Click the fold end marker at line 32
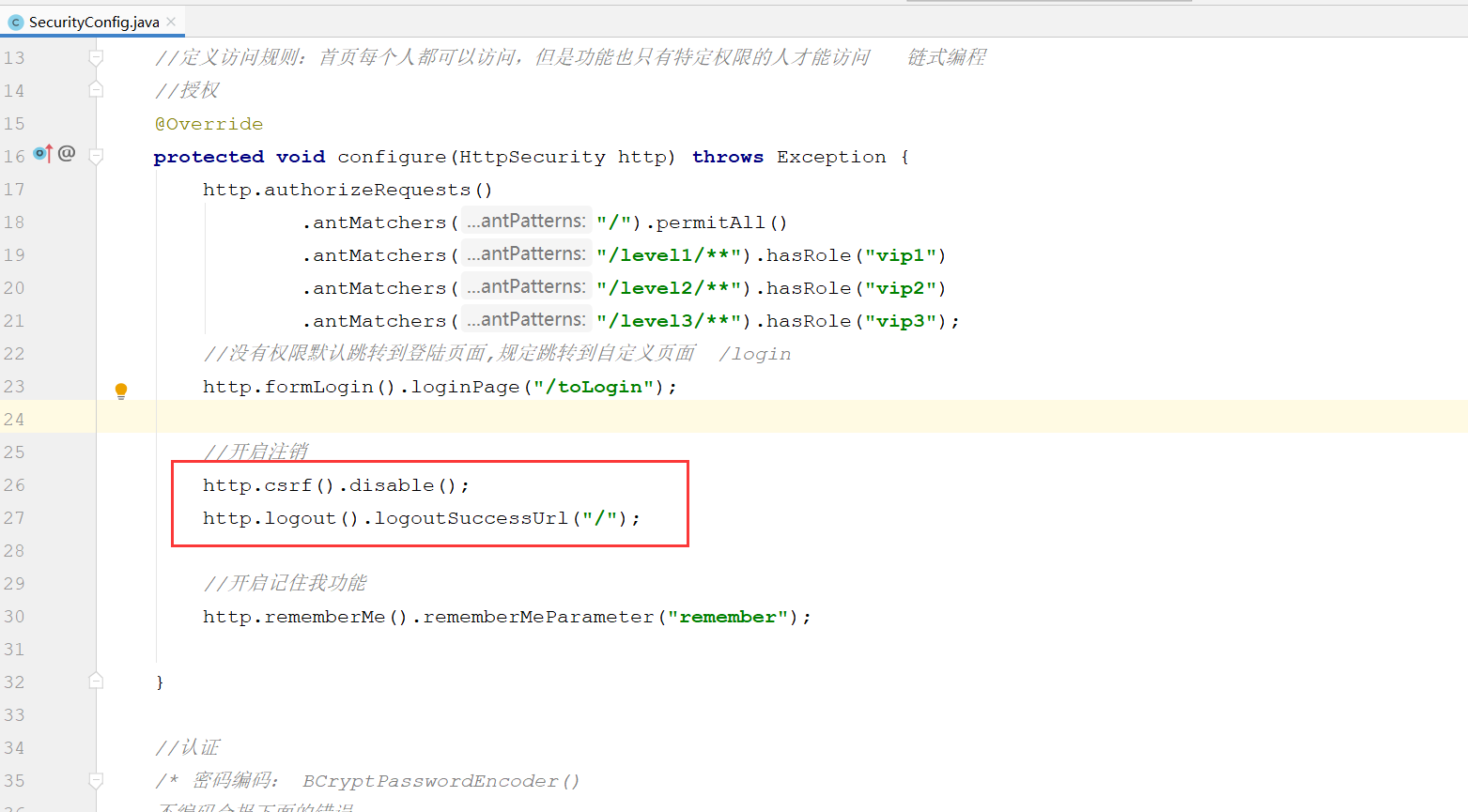1468x812 pixels. [96, 681]
